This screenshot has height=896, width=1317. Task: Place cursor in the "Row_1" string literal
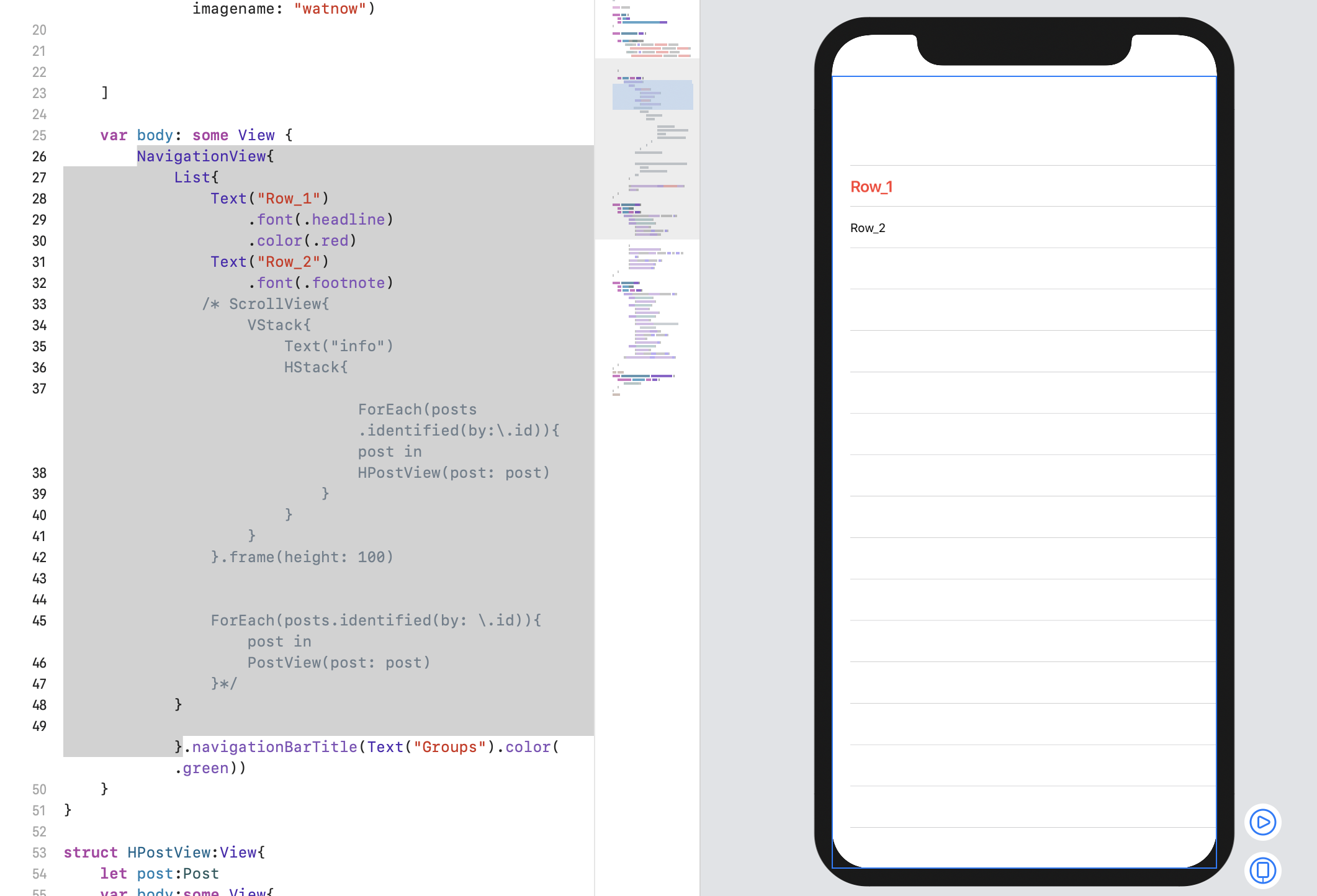tap(289, 199)
